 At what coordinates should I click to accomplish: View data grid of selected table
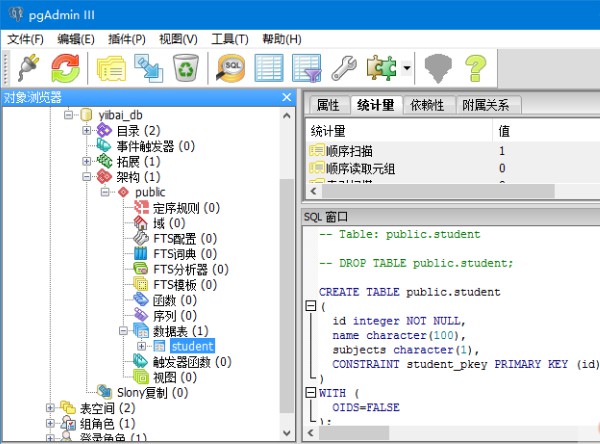[x=269, y=68]
